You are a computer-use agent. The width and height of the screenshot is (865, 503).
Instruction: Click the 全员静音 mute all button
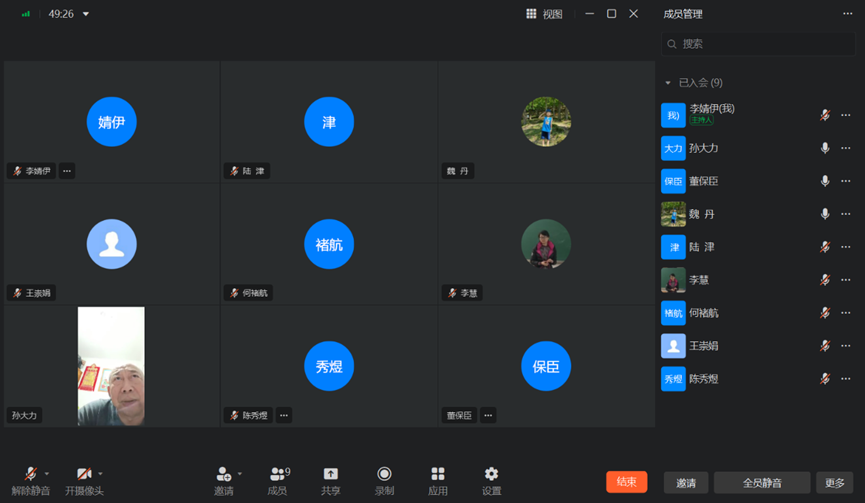click(x=762, y=483)
